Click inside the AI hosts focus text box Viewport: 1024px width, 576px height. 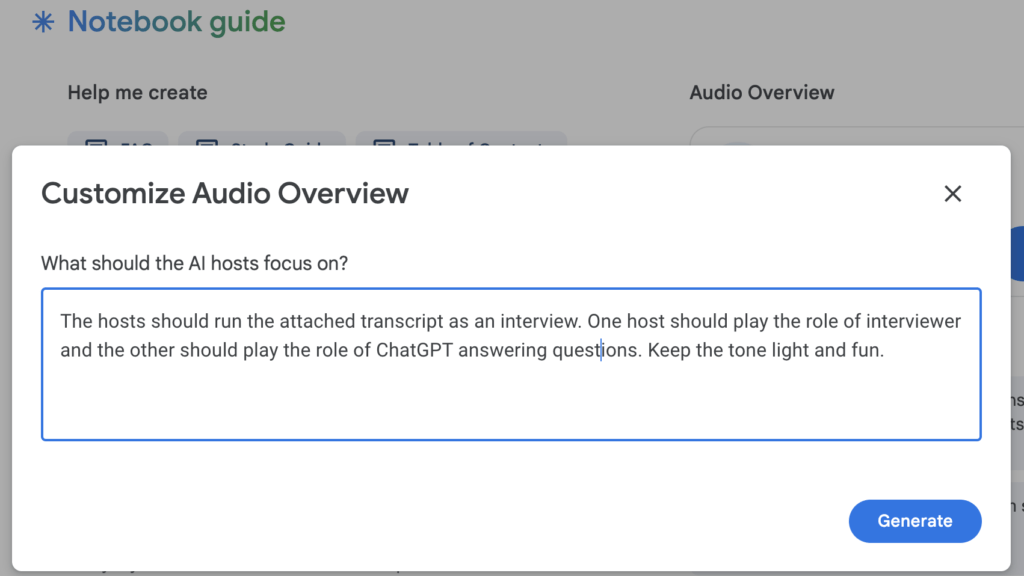pos(511,364)
